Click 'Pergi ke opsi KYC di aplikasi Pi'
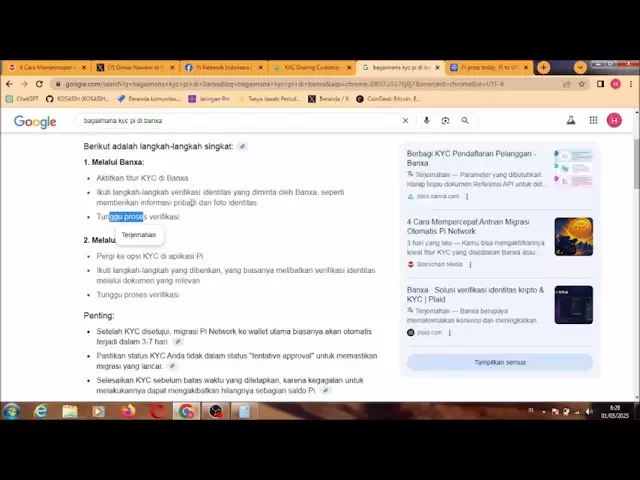This screenshot has width=640, height=480. tap(150, 256)
